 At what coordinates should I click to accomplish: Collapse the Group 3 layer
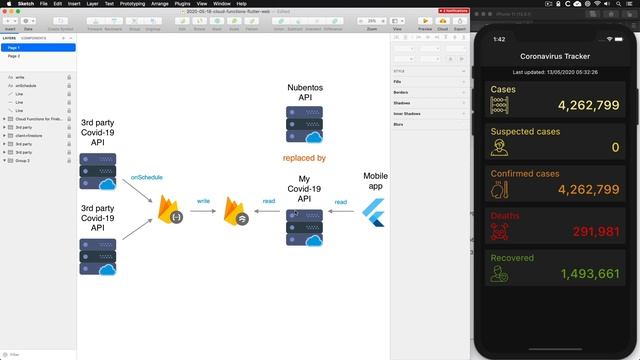point(4,160)
